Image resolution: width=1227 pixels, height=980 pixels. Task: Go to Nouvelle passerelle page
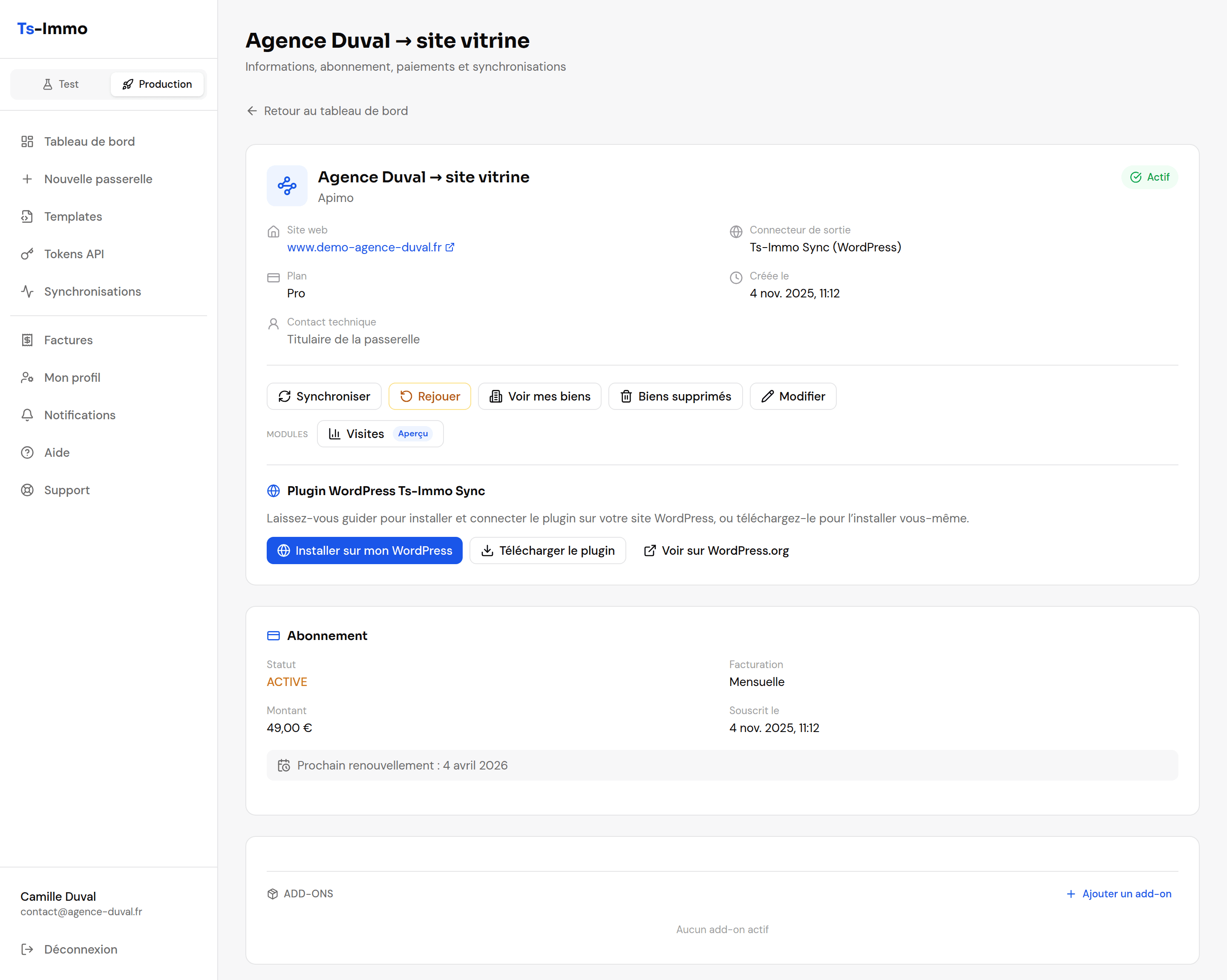(x=109, y=179)
